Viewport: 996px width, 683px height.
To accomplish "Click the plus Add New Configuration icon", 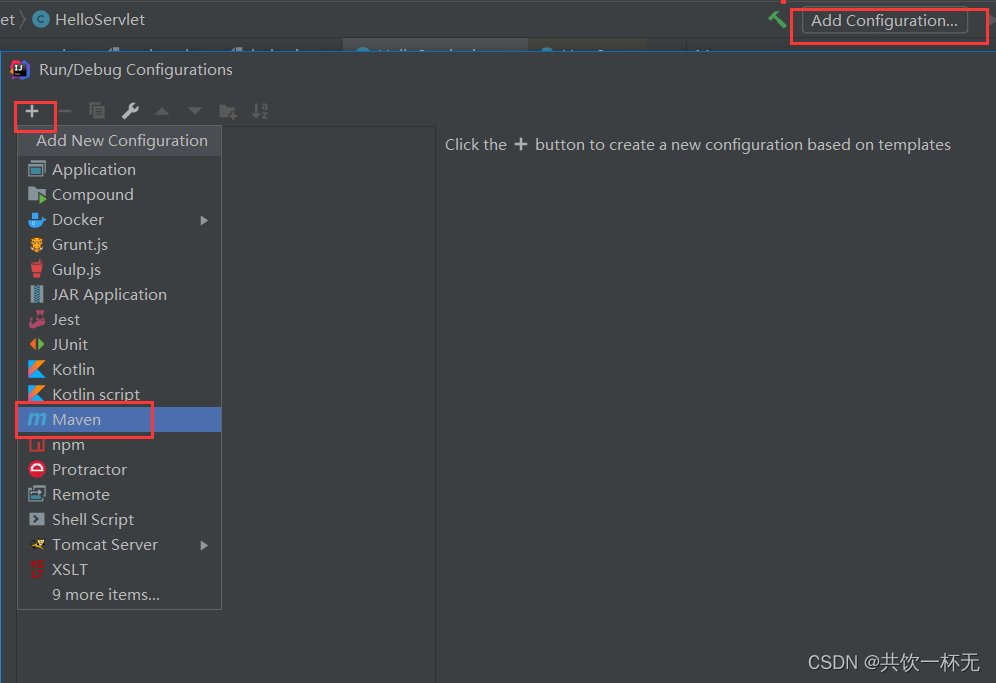I will click(32, 112).
